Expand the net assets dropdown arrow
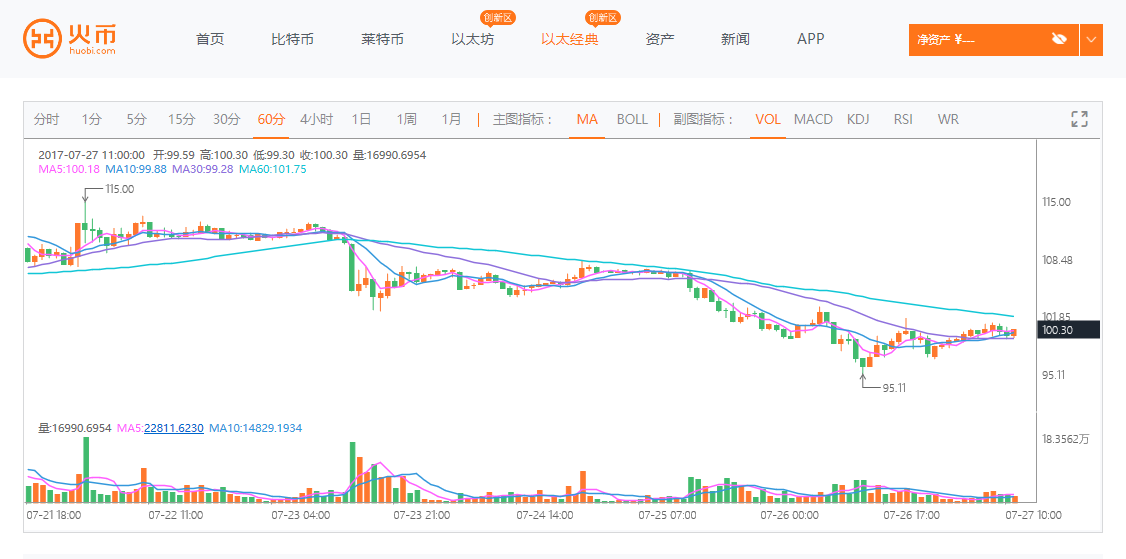 click(x=1091, y=39)
